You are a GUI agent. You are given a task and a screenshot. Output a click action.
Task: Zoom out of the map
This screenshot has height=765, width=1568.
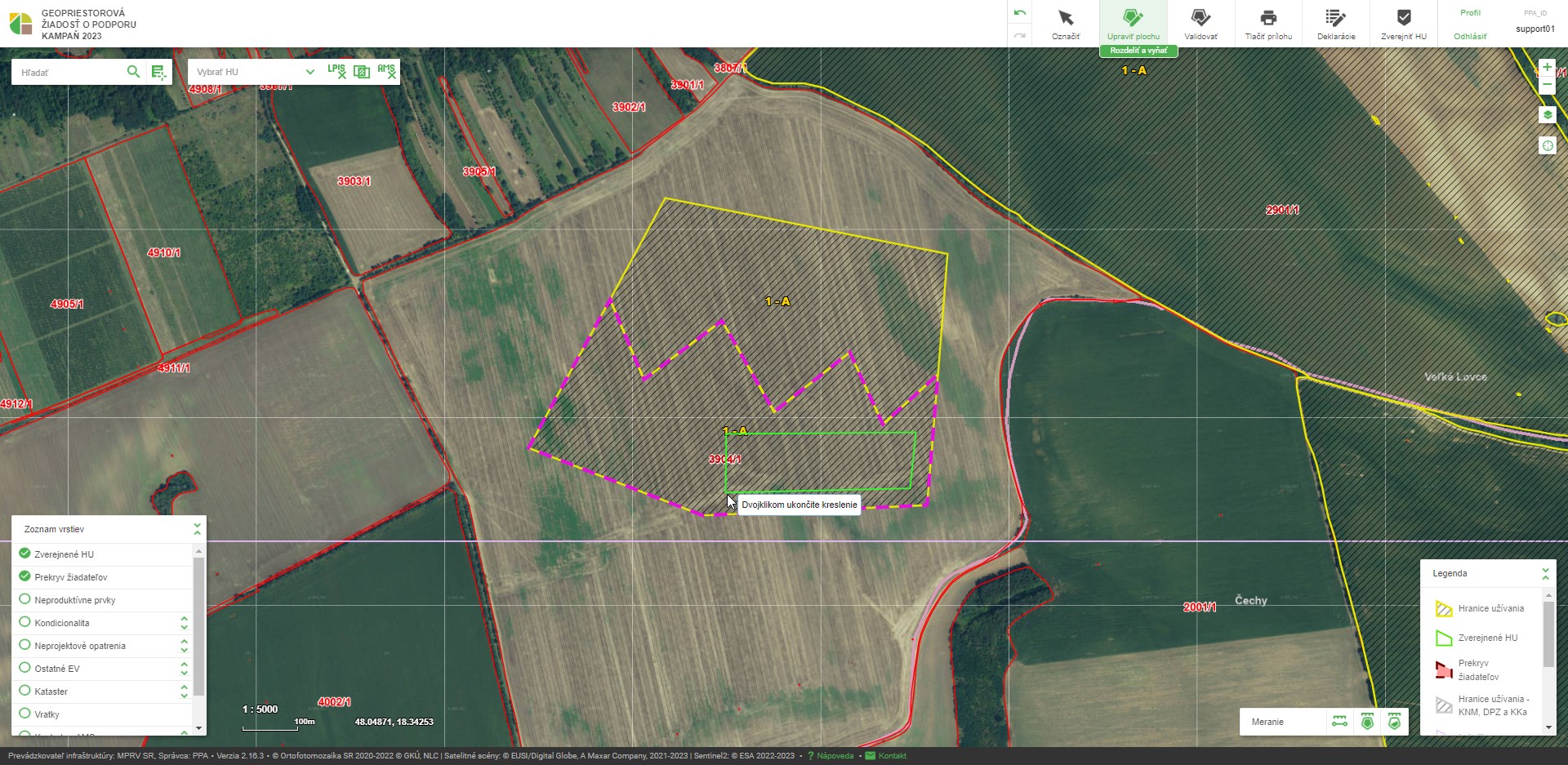(1547, 85)
